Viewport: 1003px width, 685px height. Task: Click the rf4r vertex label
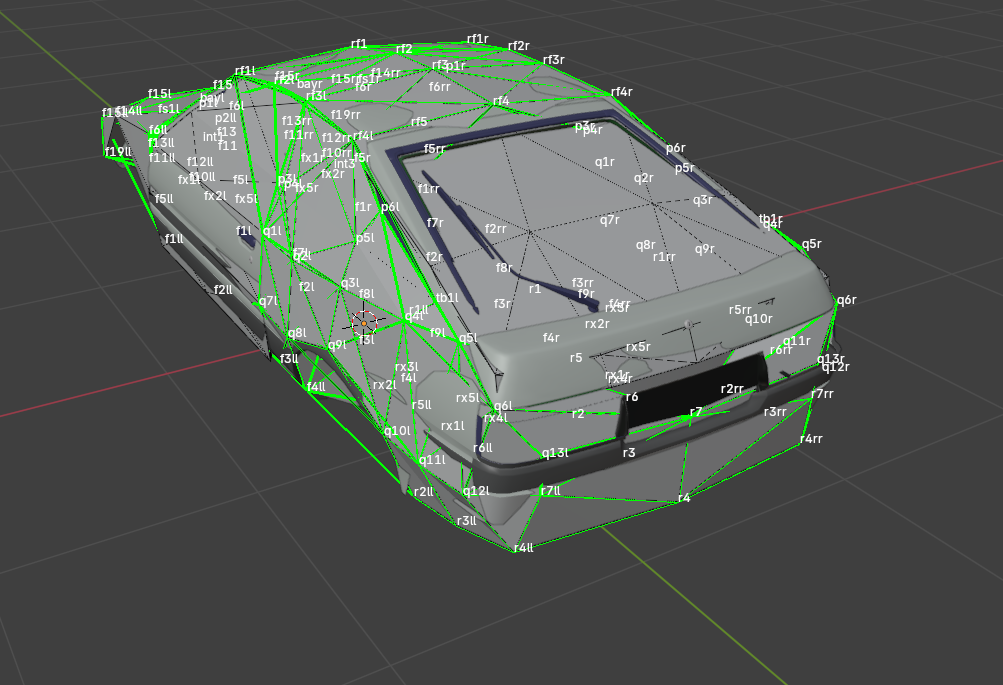click(x=621, y=92)
